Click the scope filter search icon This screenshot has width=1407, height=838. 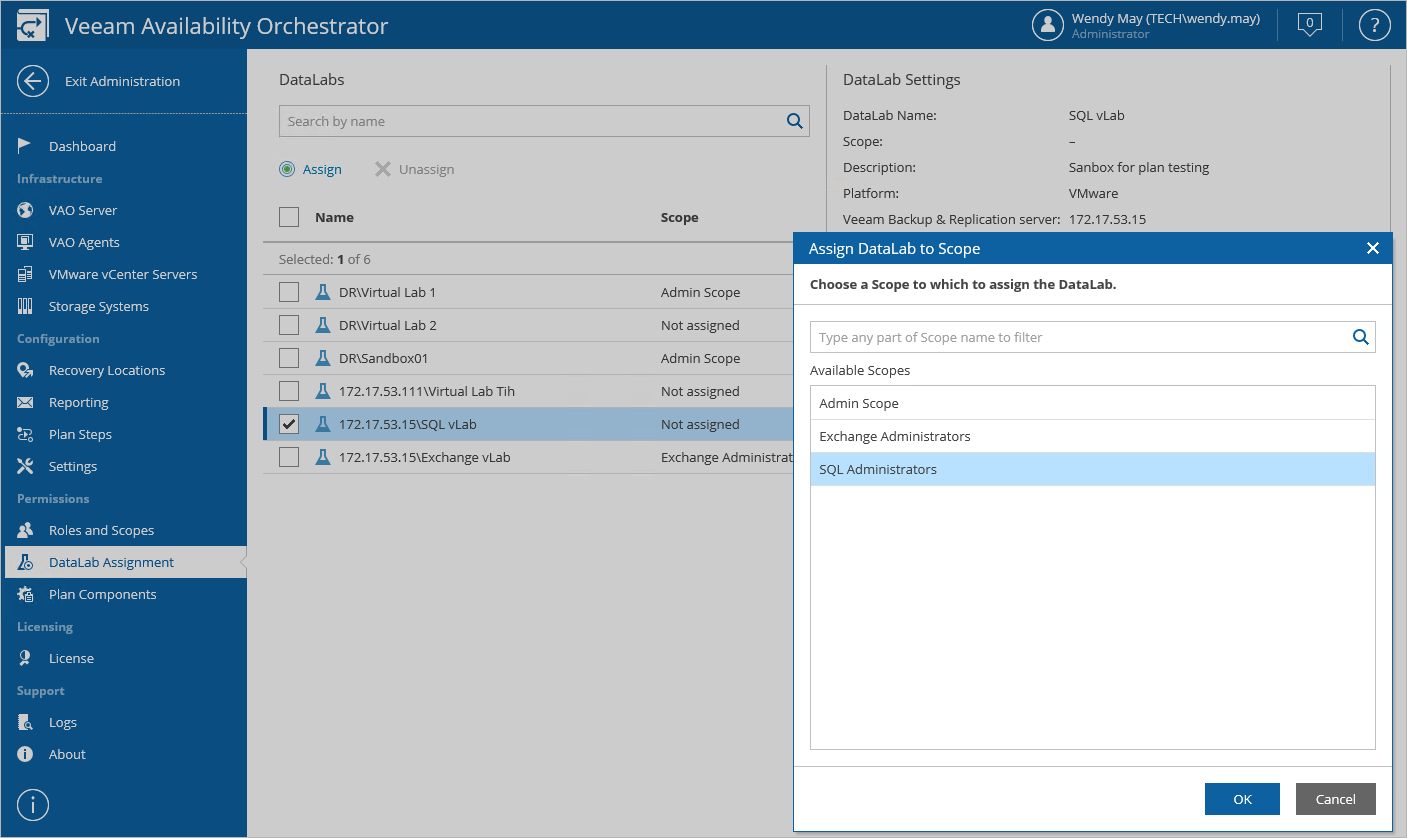pyautogui.click(x=1360, y=337)
